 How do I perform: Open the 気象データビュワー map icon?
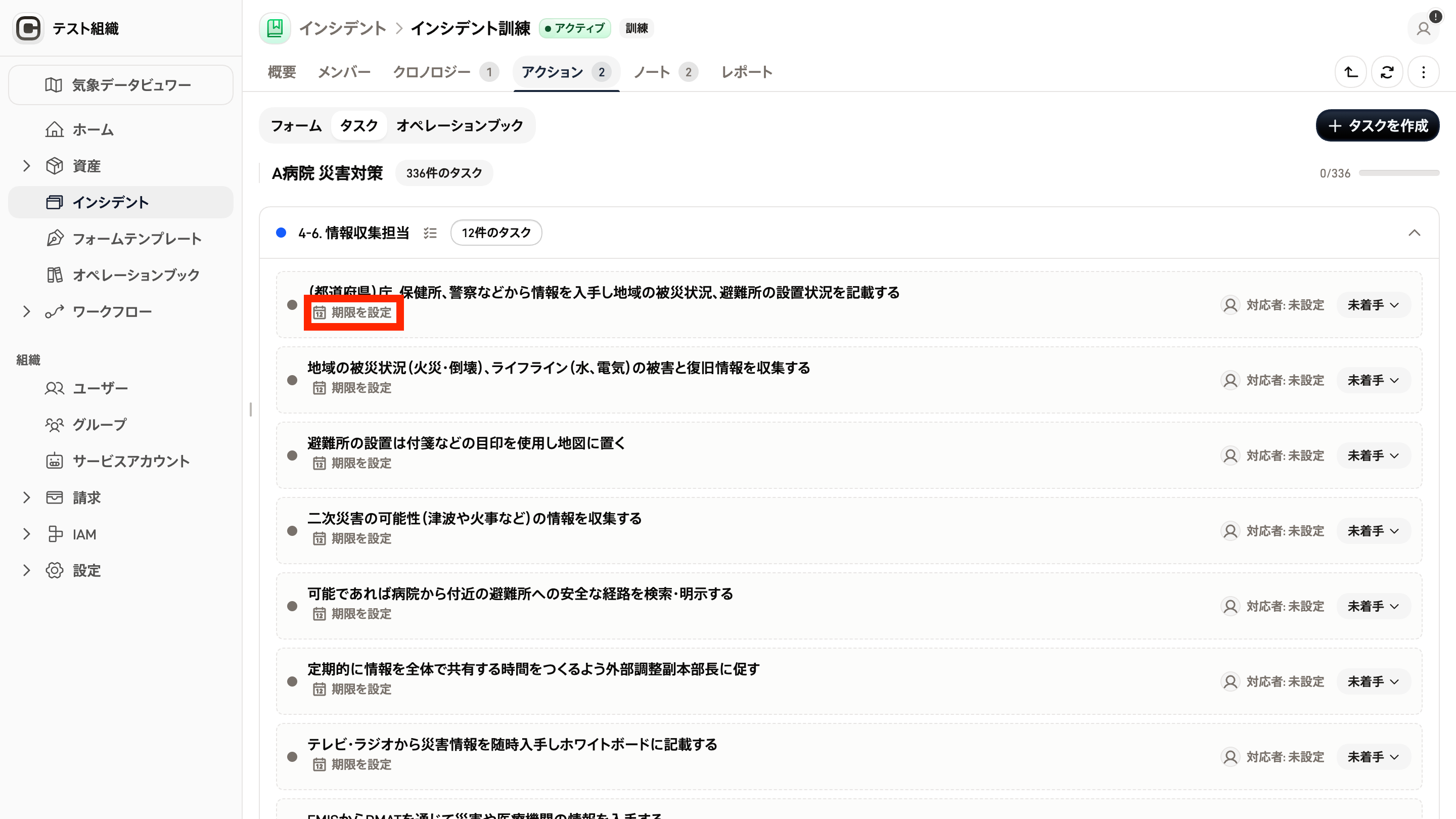click(x=54, y=85)
